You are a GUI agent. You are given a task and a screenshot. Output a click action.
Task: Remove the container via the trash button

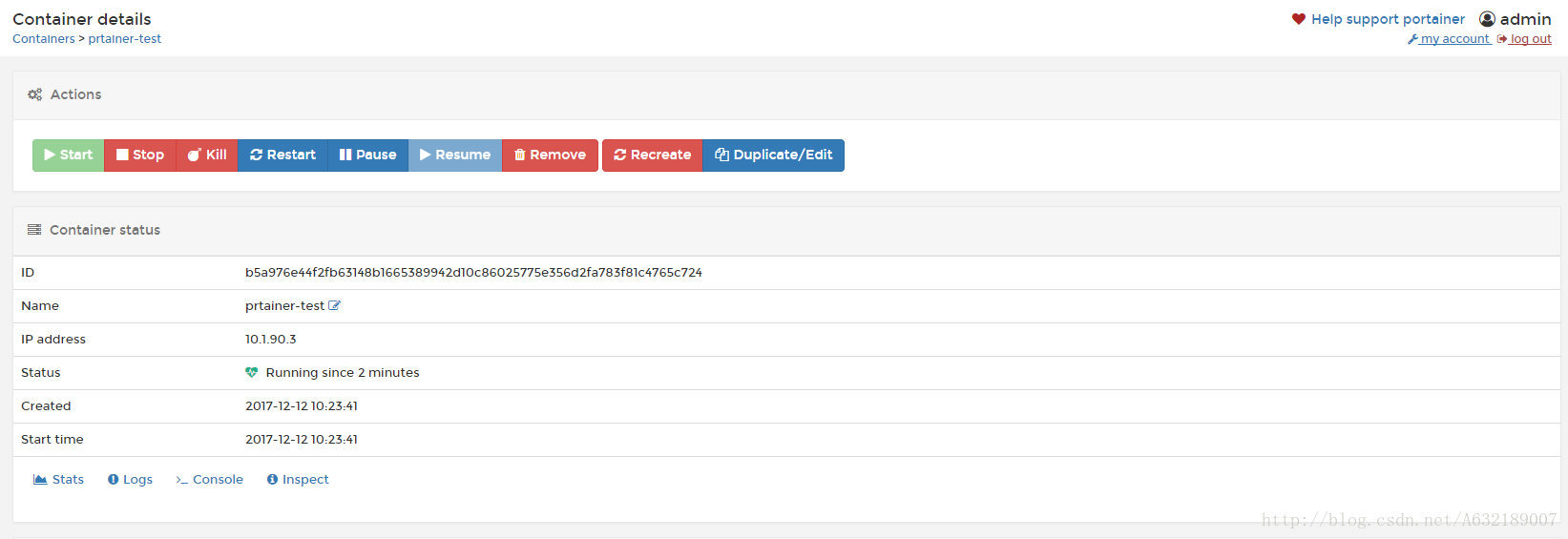[x=550, y=155]
